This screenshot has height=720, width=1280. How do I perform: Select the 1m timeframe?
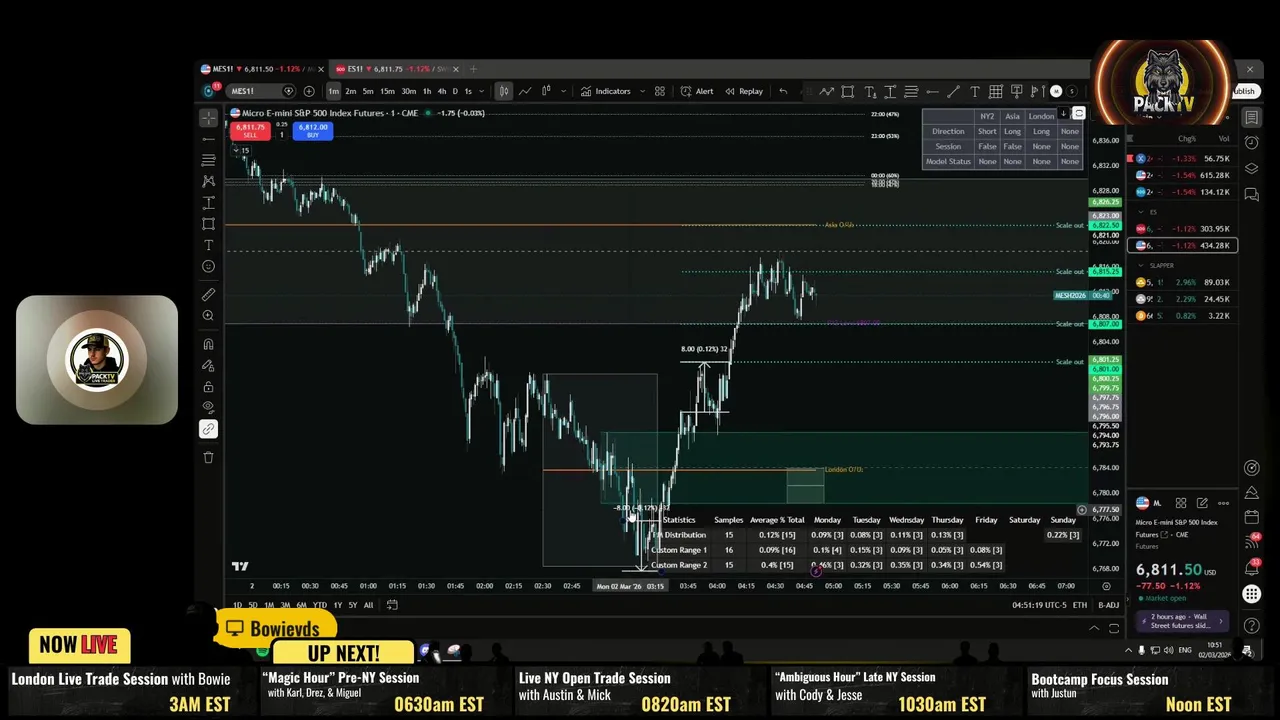coord(334,91)
